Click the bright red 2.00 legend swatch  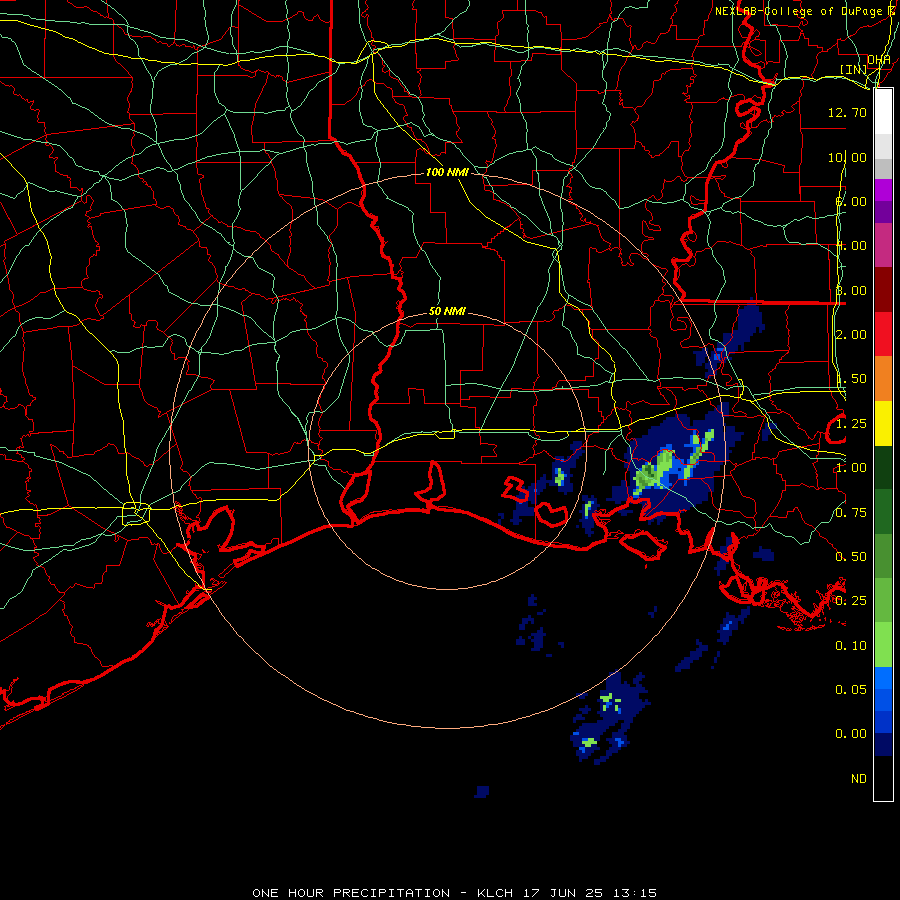coord(883,334)
